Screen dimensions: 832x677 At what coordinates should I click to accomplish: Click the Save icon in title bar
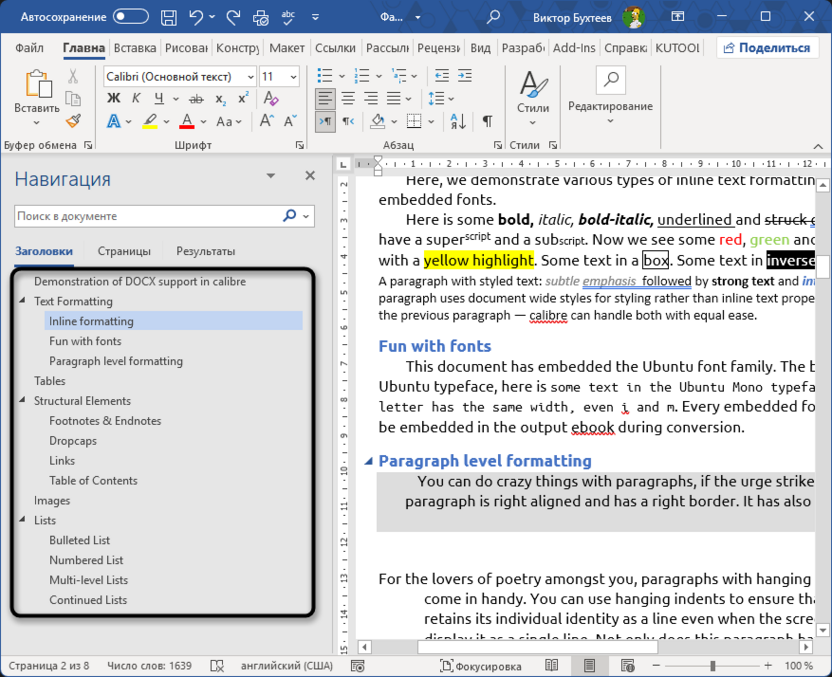tap(169, 17)
